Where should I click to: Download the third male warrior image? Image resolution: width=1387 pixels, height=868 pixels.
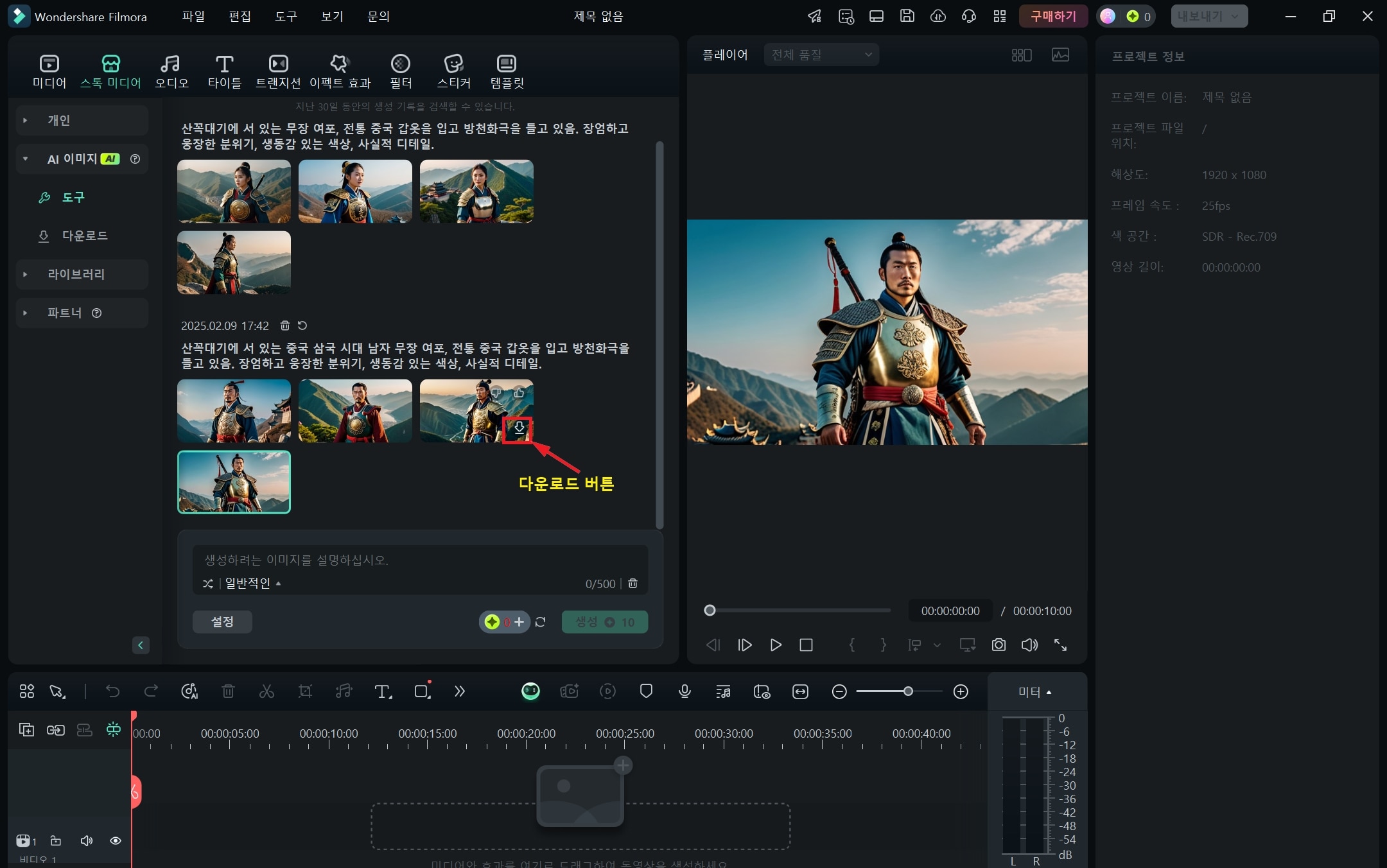coord(519,429)
